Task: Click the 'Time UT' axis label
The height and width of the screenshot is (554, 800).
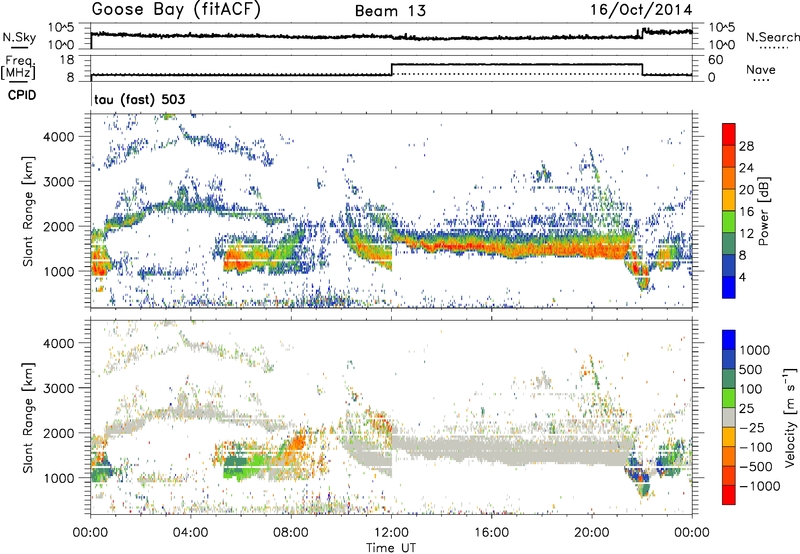Action: point(391,547)
